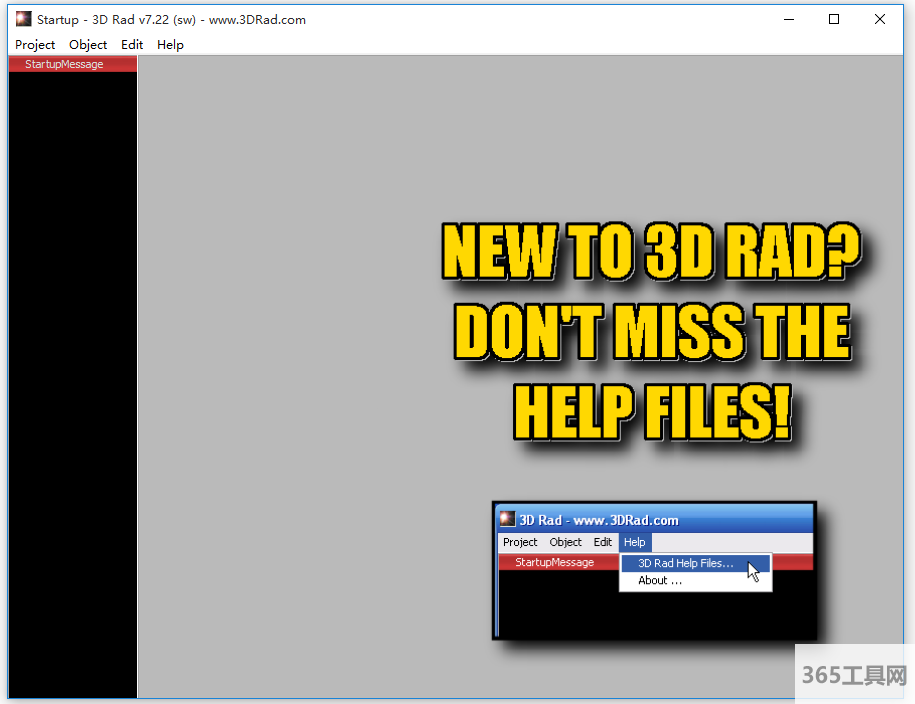915x704 pixels.
Task: Click the highlighted Help item in the illustration
Action: pyautogui.click(x=634, y=542)
